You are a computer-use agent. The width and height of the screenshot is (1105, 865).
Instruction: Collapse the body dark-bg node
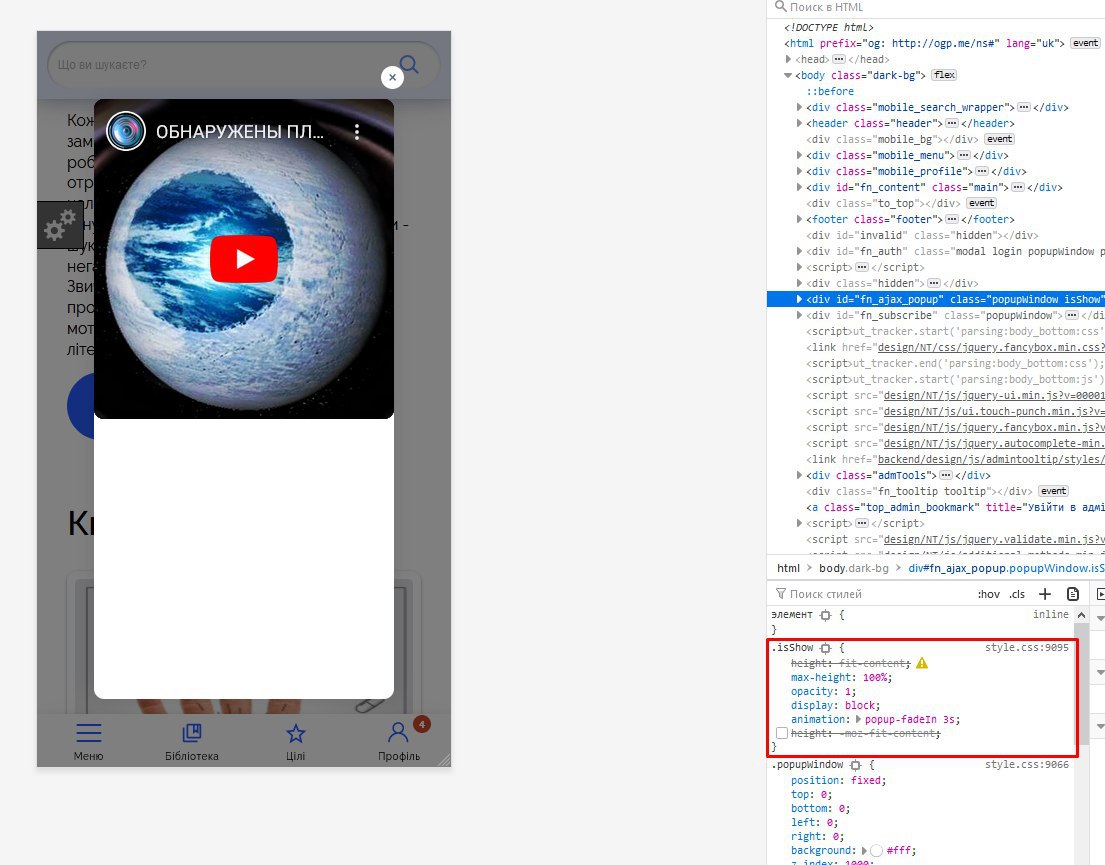788,75
